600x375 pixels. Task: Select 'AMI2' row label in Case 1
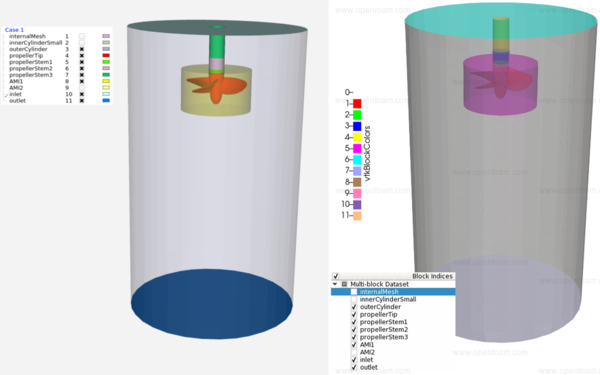pyautogui.click(x=16, y=88)
